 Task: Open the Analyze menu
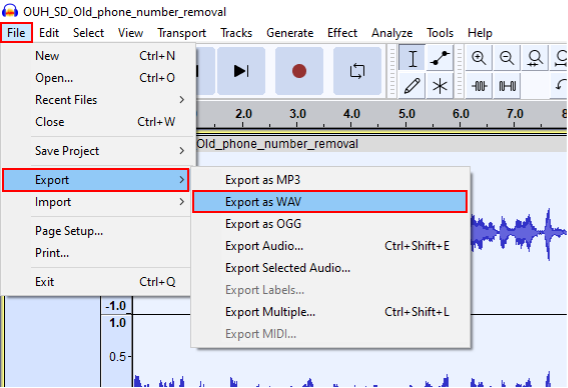[392, 33]
